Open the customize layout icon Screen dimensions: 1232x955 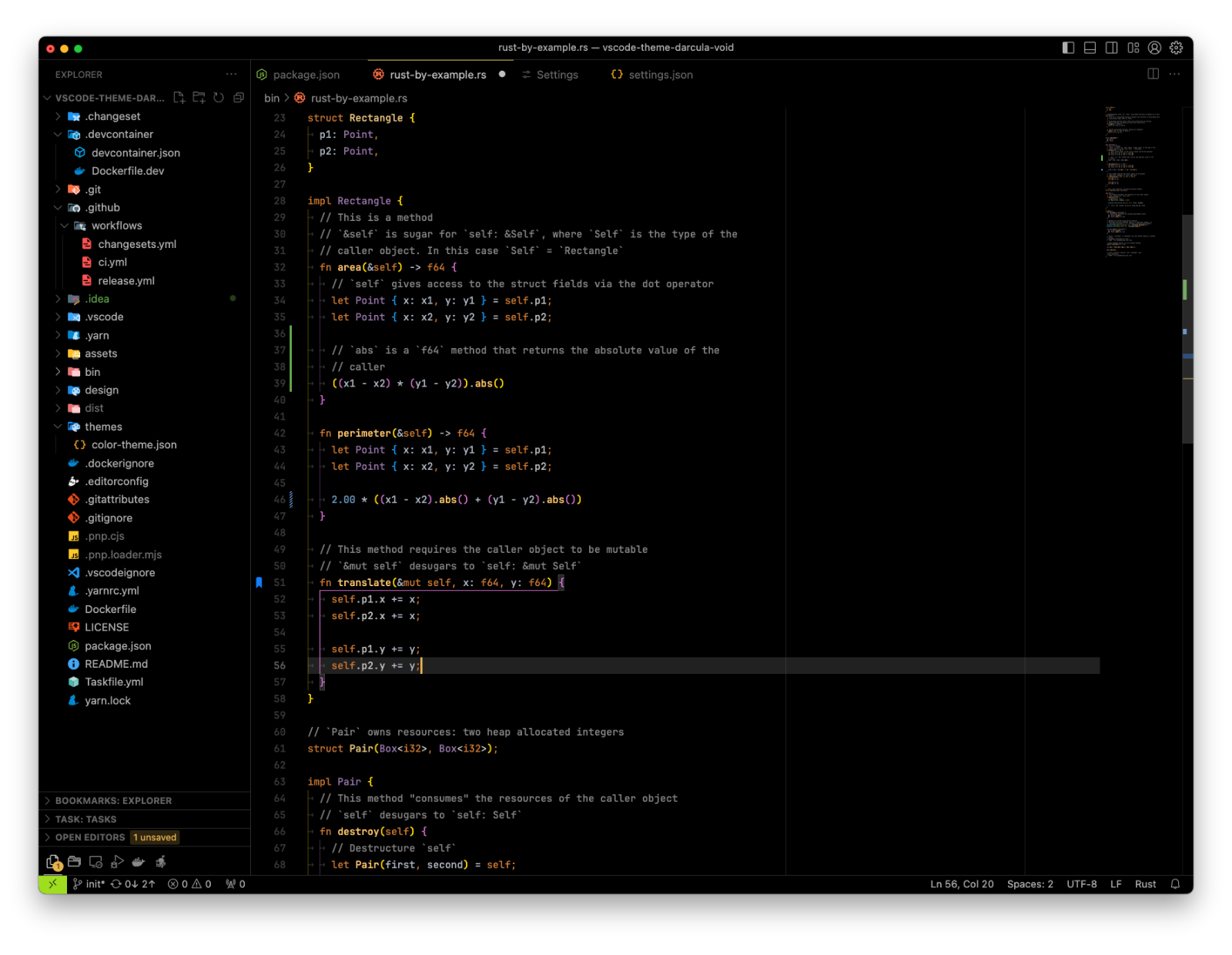click(x=1133, y=48)
